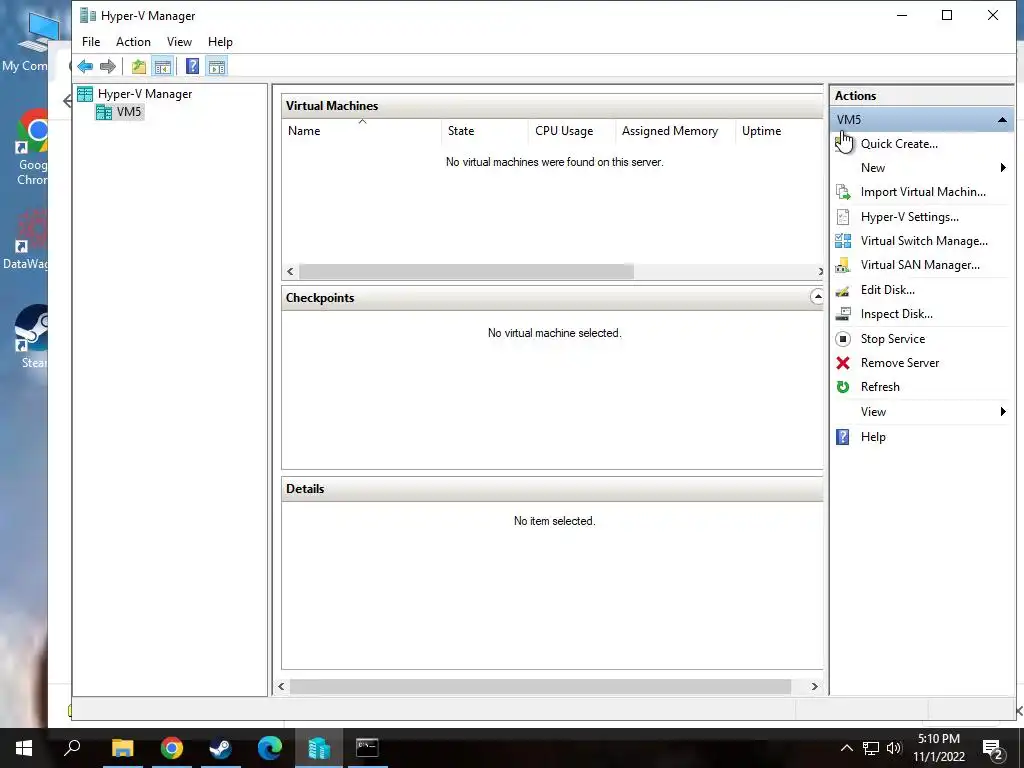Click Hyper-V Manager taskbar icon
1024x768 pixels.
click(319, 748)
